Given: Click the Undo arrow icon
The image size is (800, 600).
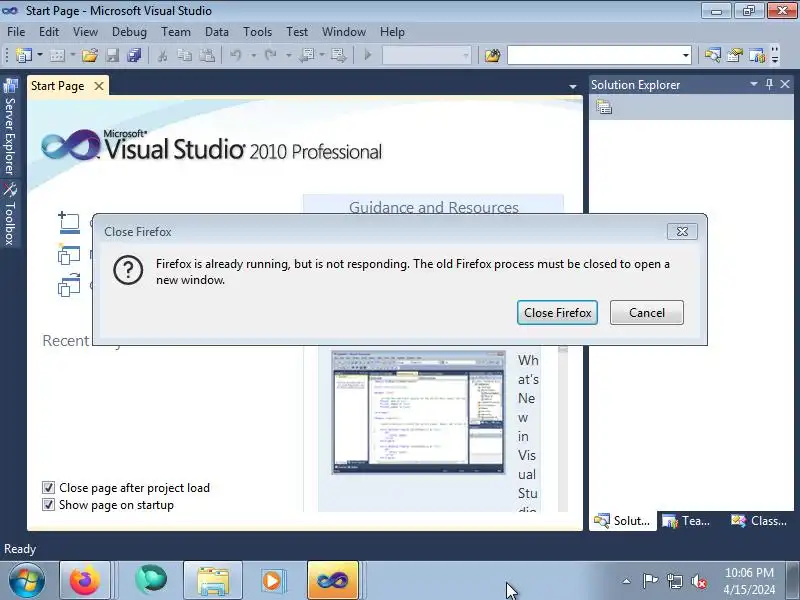Looking at the screenshot, I should click(235, 55).
